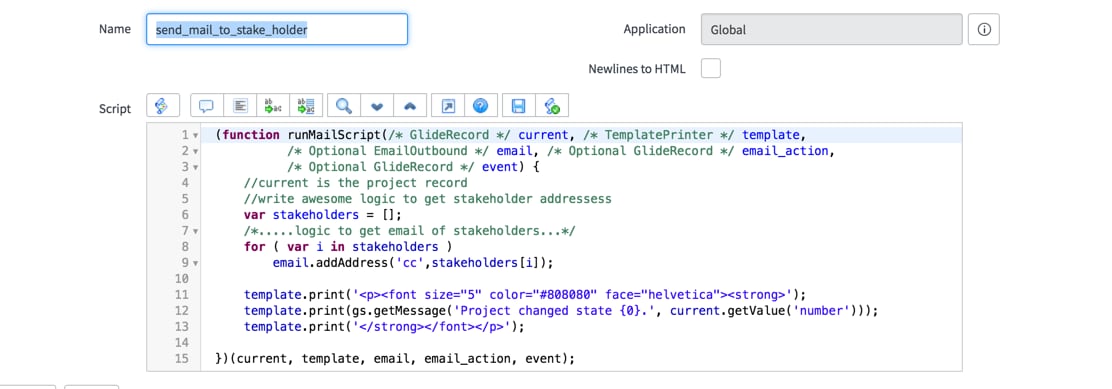The width and height of the screenshot is (1112, 389).
Task: Collapse code fold arrow on line 7
Action: (195, 231)
